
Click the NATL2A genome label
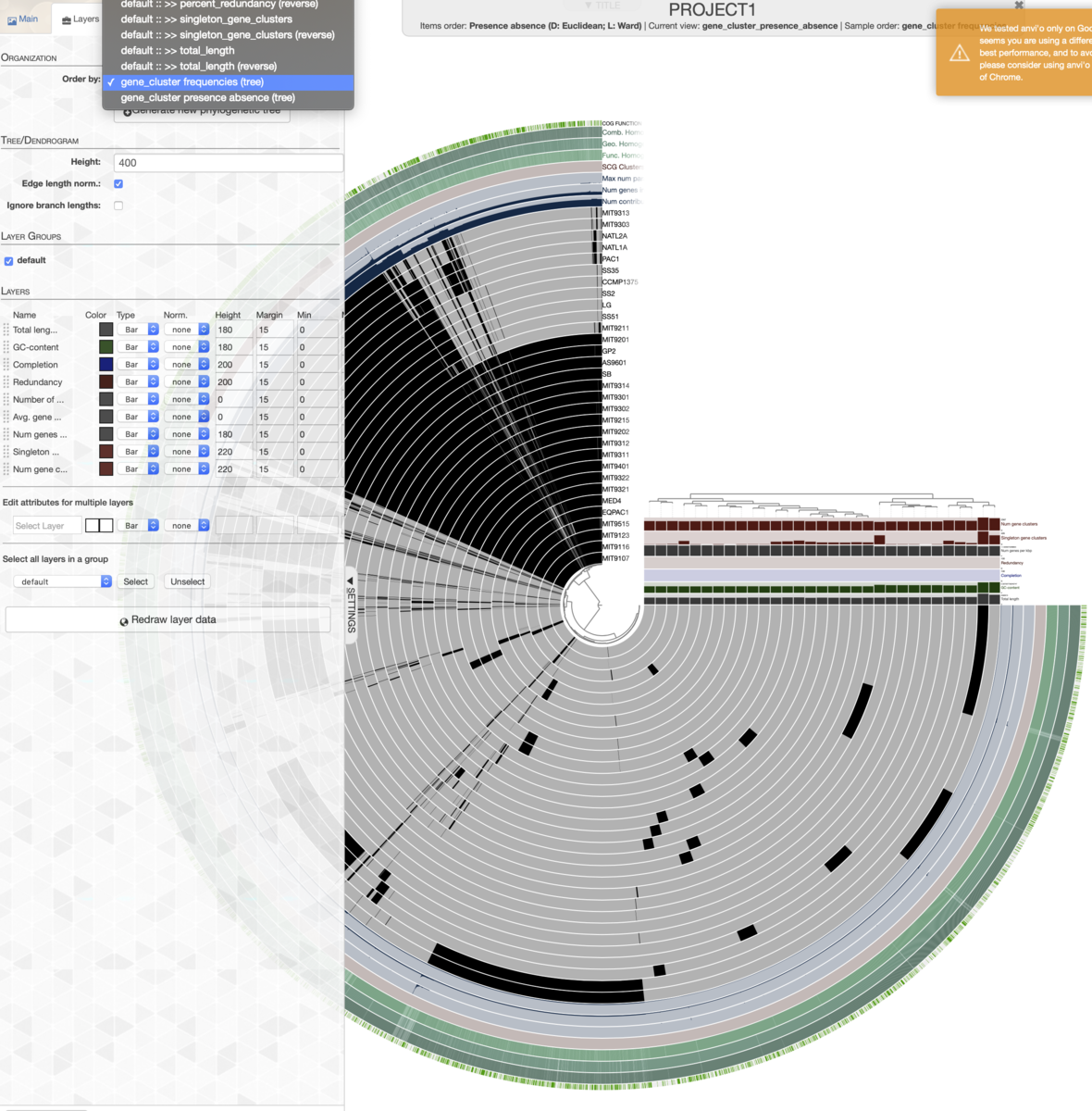pyautogui.click(x=614, y=236)
